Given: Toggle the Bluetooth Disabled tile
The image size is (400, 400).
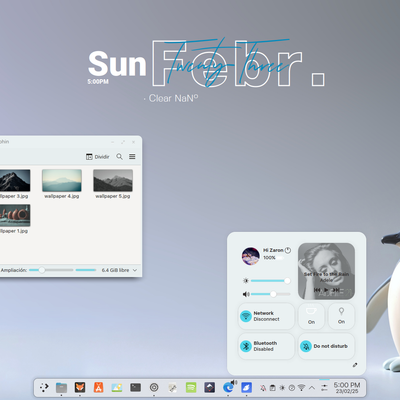Looking at the screenshot, I should (266, 346).
